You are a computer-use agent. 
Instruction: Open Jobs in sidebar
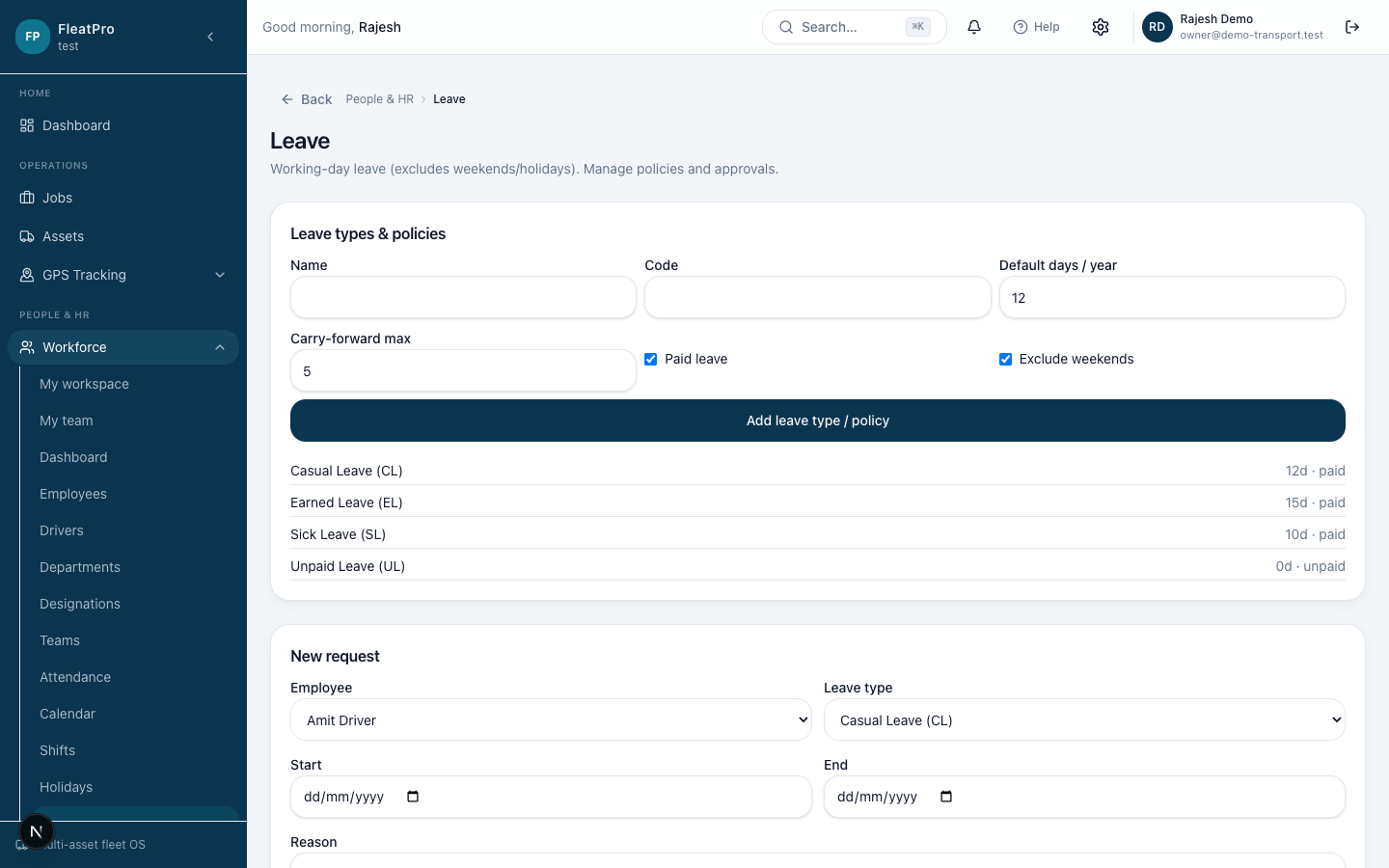tap(123, 198)
